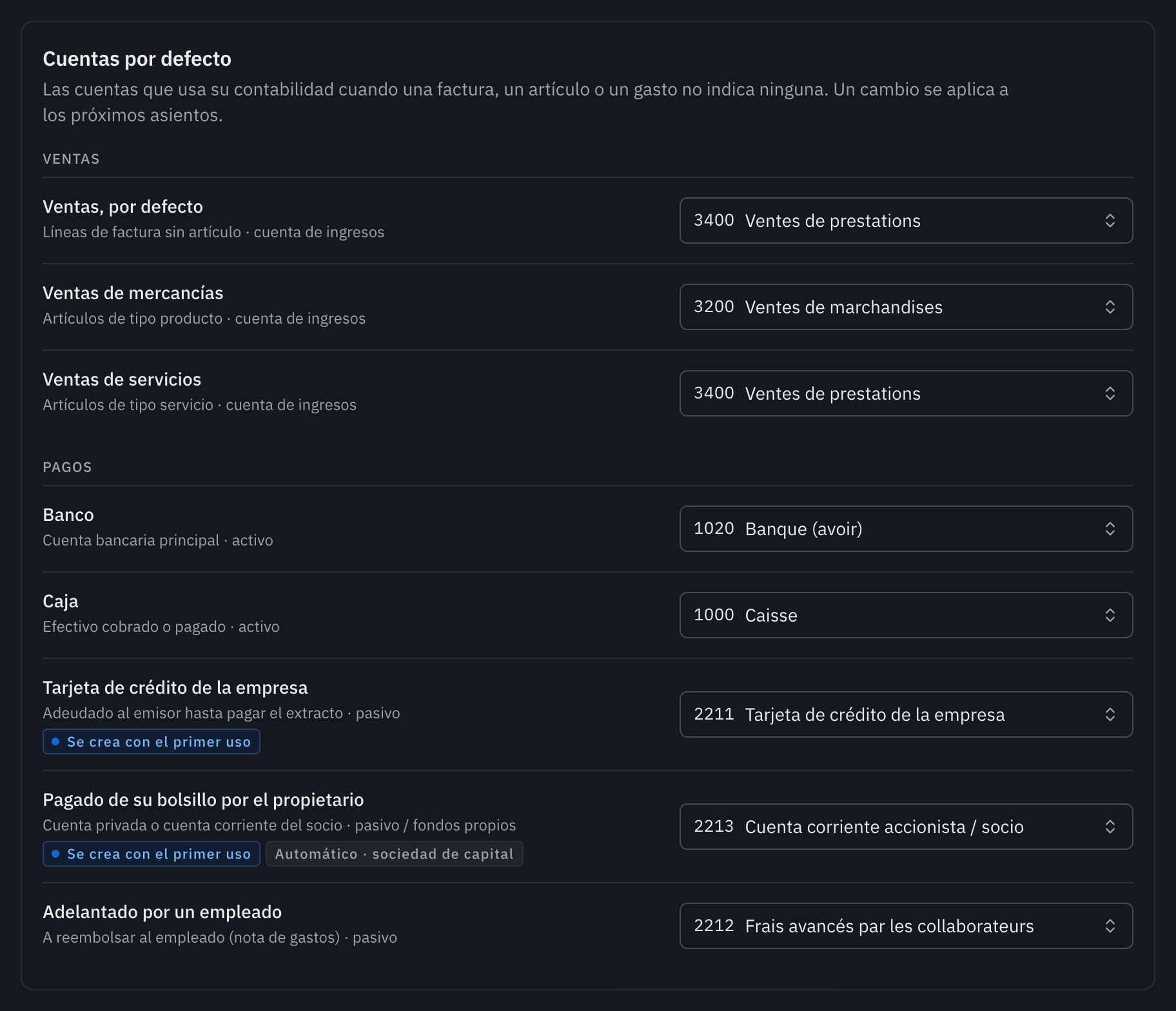Click the 'Caja' row title
The height and width of the screenshot is (1011, 1176).
pyautogui.click(x=61, y=601)
